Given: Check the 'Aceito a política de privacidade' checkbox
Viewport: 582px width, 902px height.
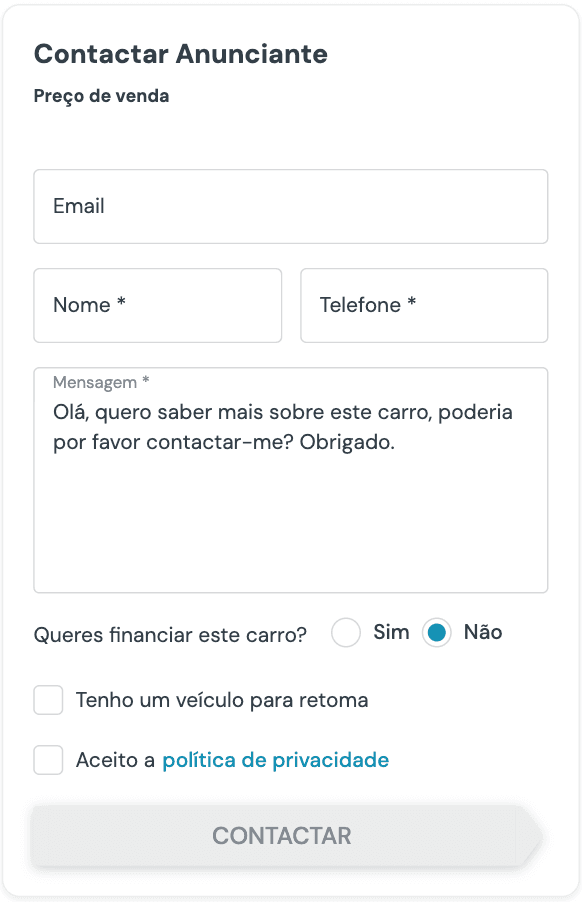Looking at the screenshot, I should (x=48, y=760).
